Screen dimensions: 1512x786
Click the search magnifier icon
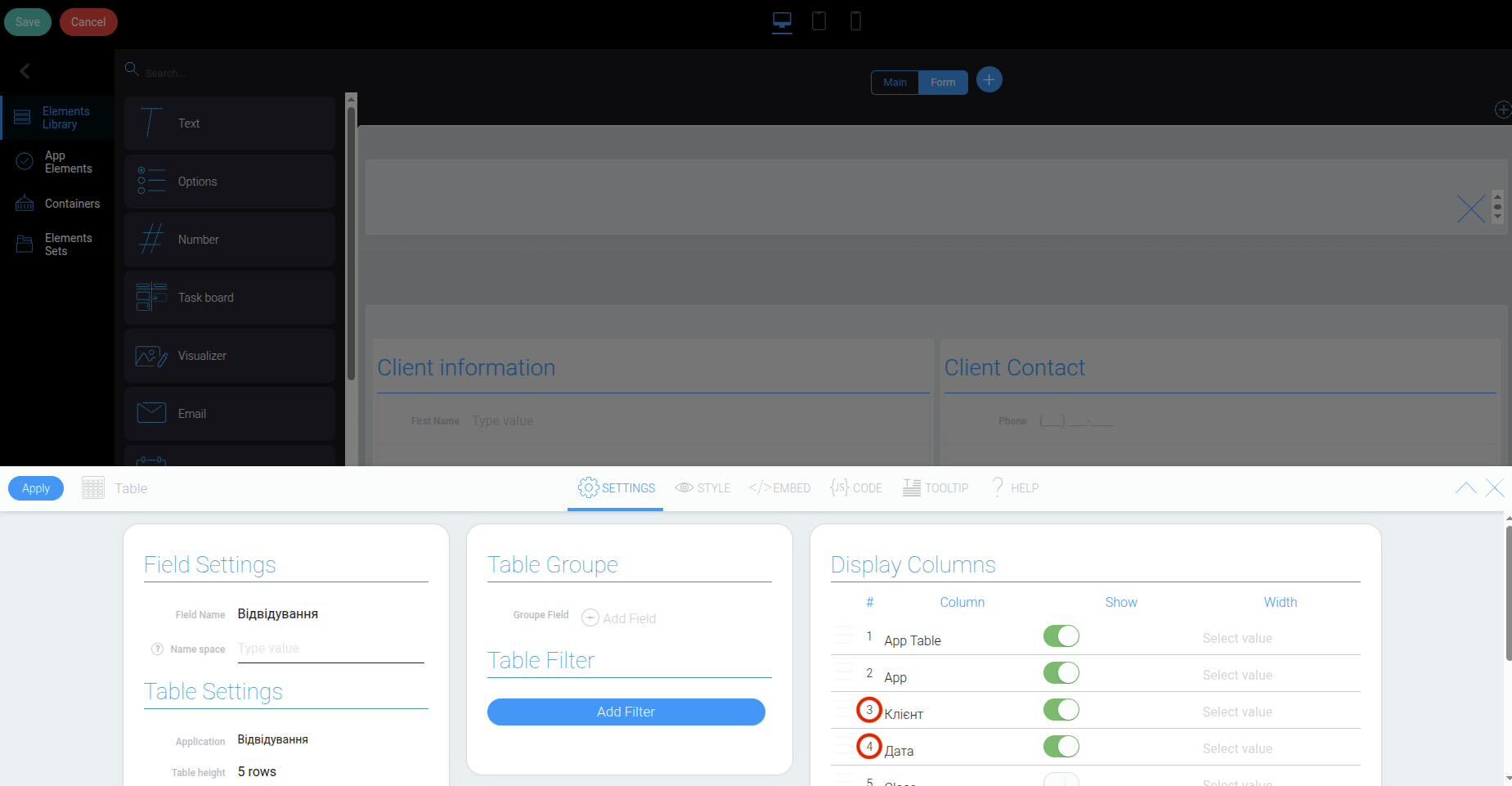point(131,70)
